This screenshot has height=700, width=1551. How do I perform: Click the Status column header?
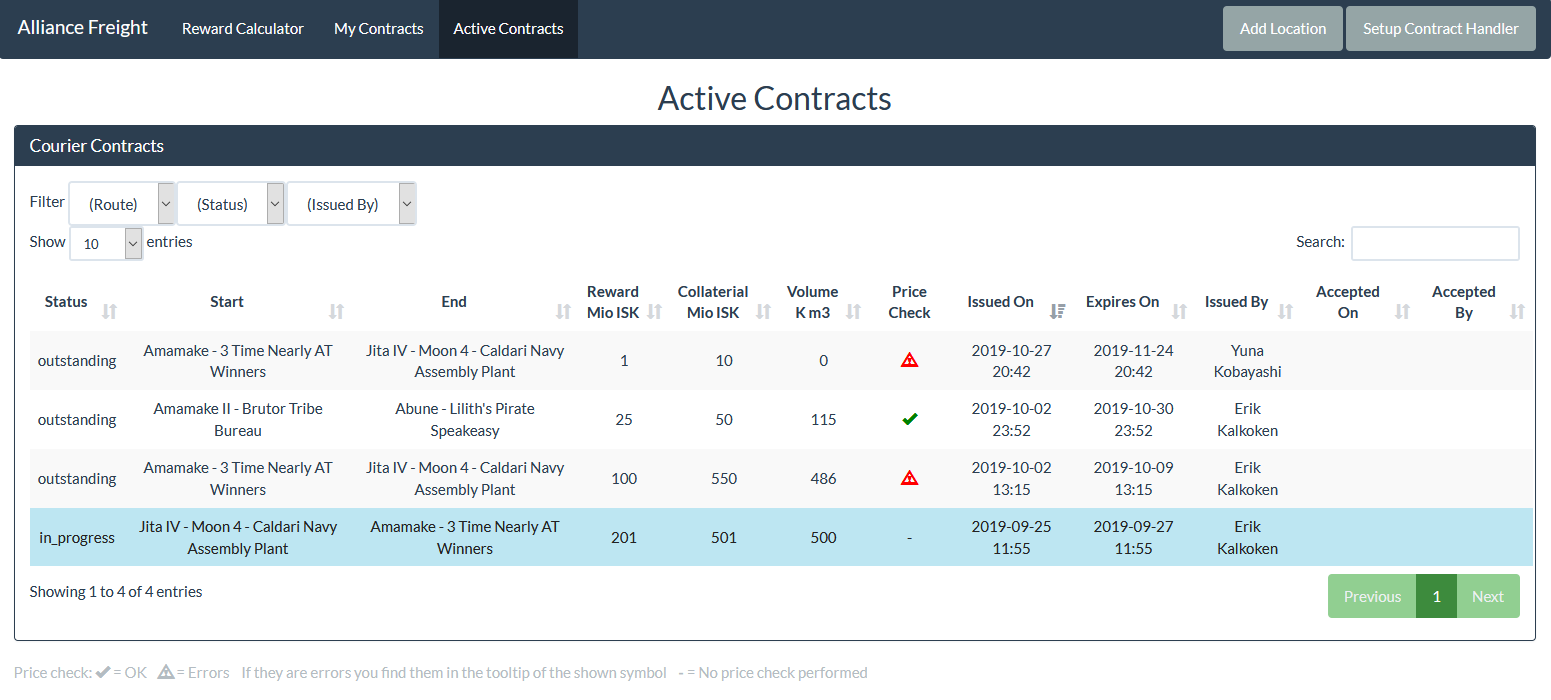pyautogui.click(x=66, y=302)
